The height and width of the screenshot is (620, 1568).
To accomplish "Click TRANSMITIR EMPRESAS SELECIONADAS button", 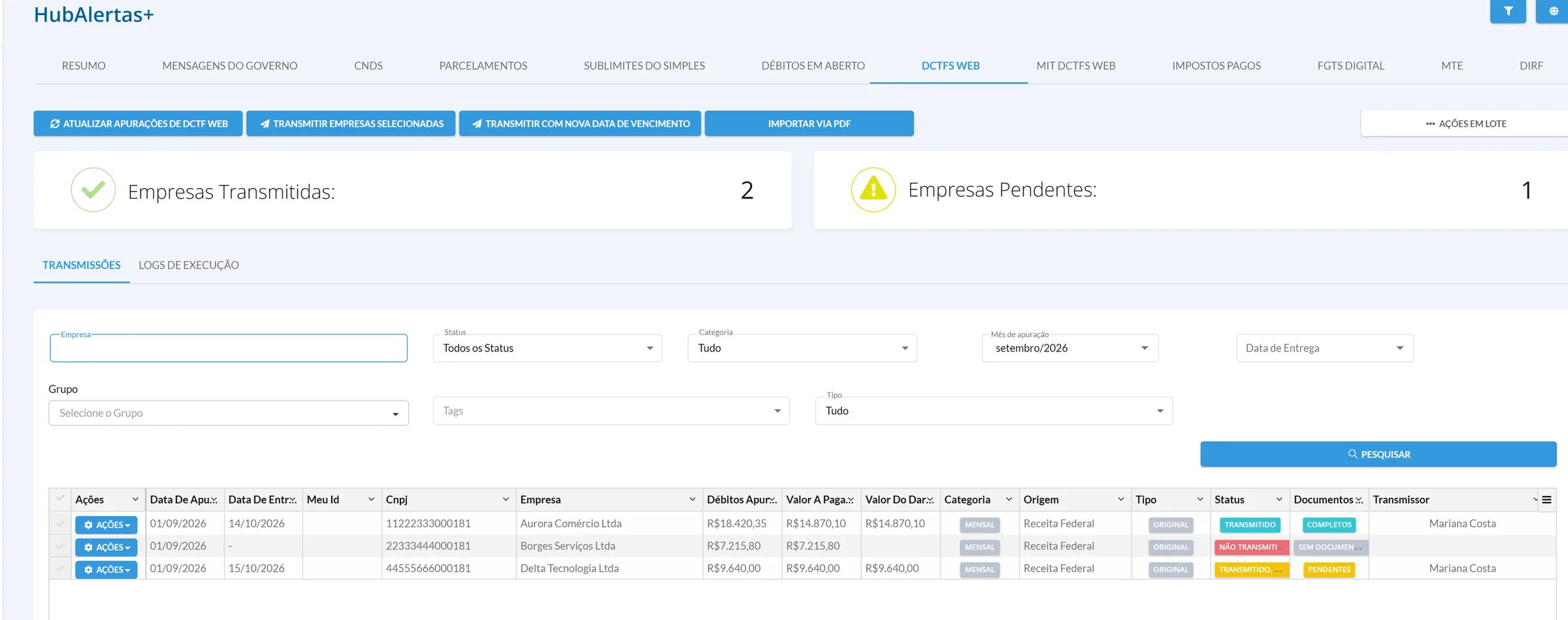I will (351, 123).
